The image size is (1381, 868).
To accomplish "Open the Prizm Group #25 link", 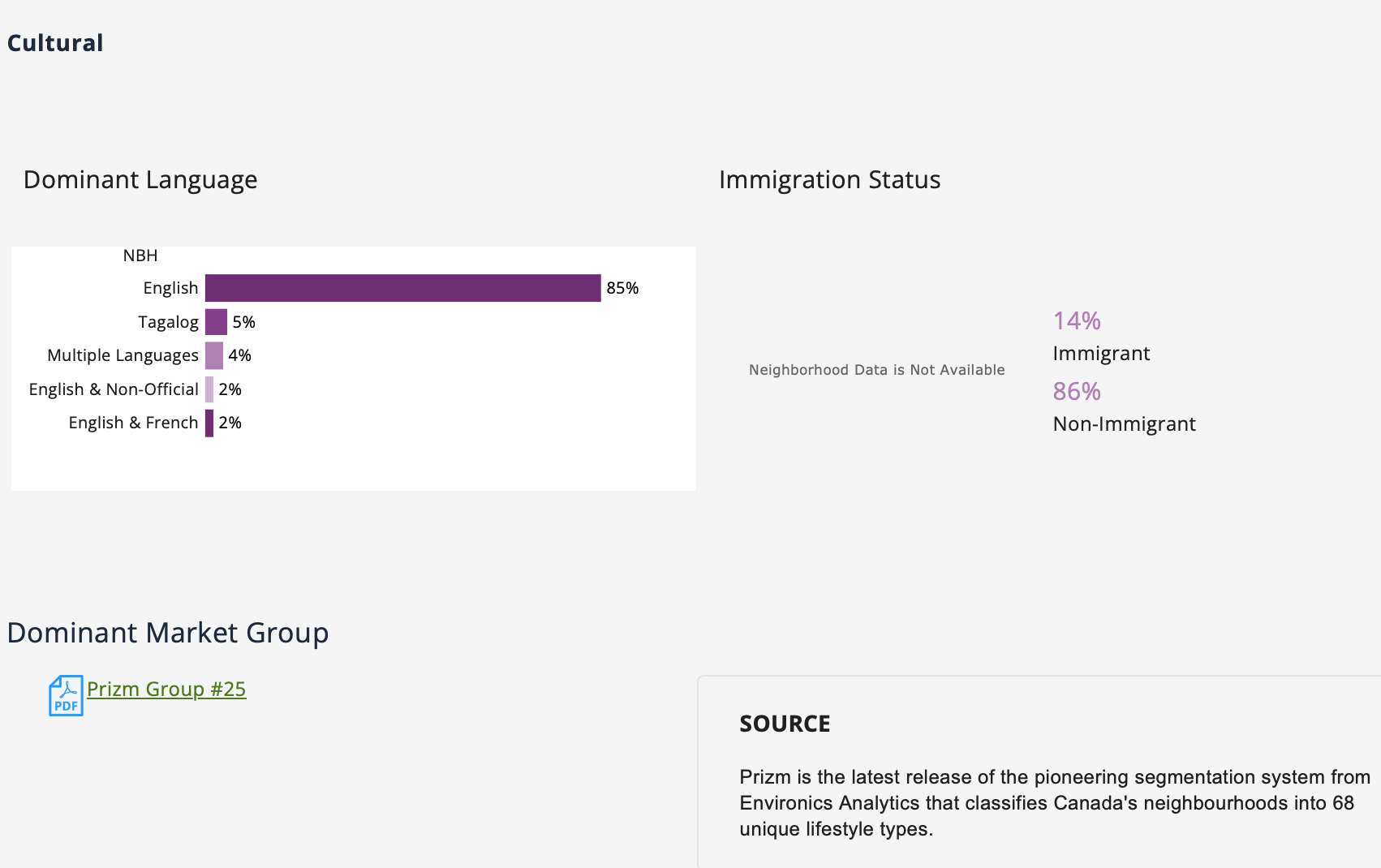I will [166, 689].
